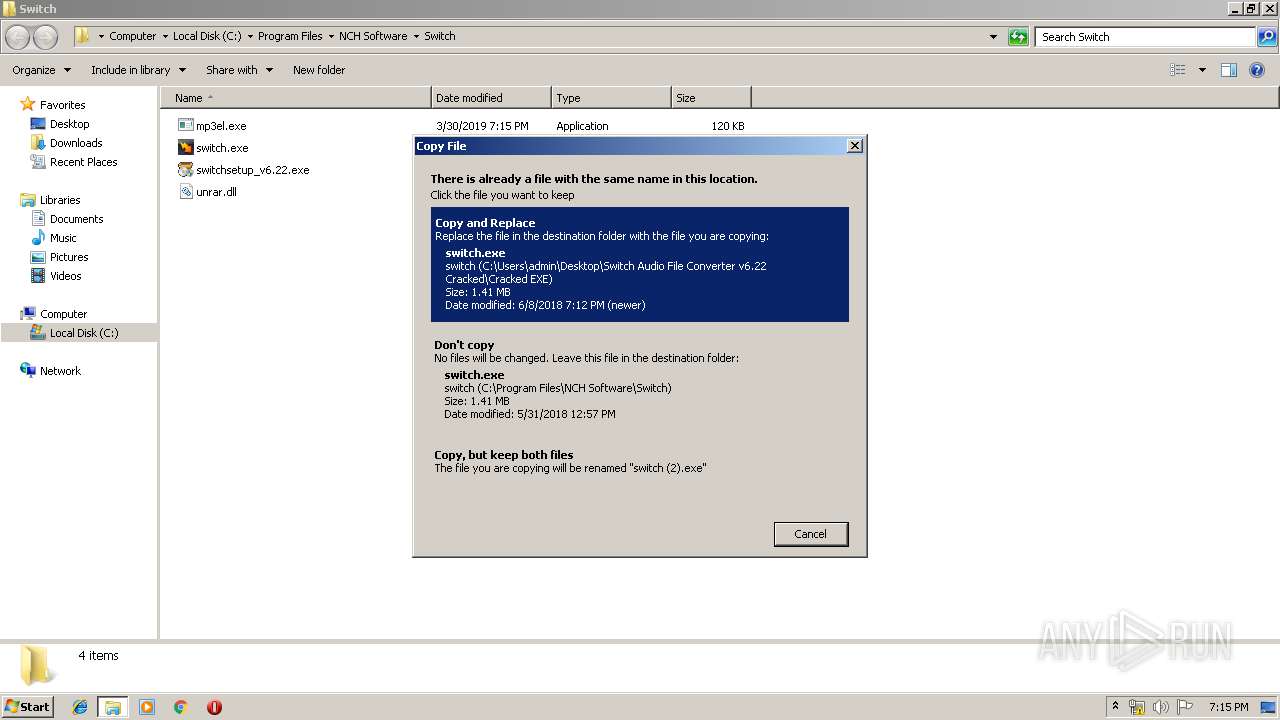Click the 120 KB size cell for mp3el.exe
The image size is (1280, 720).
pyautogui.click(x=728, y=126)
